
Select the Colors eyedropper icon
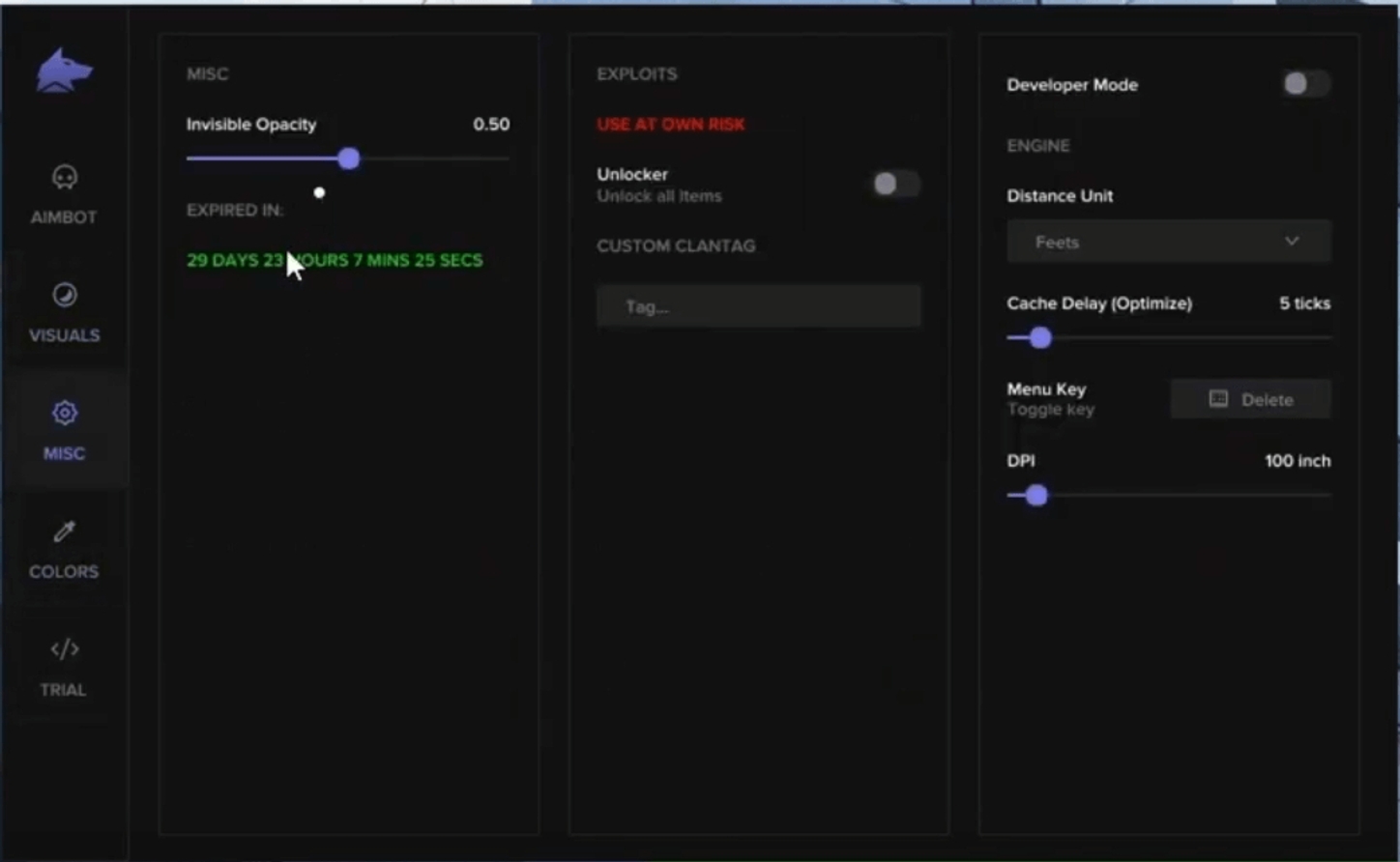click(64, 531)
